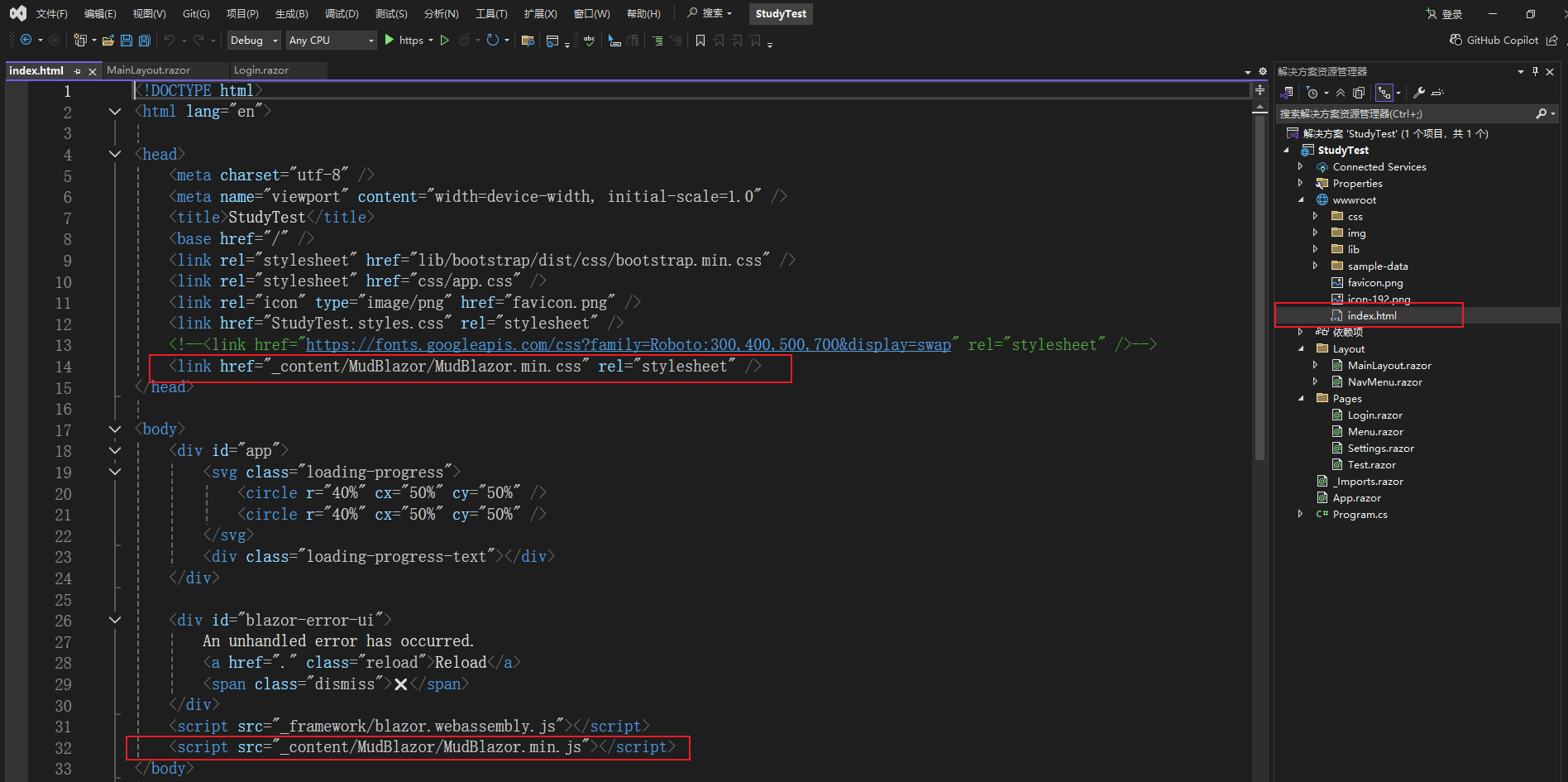The image size is (1568, 782).
Task: Collapse all nodes in Solution Explorer
Action: [1341, 93]
